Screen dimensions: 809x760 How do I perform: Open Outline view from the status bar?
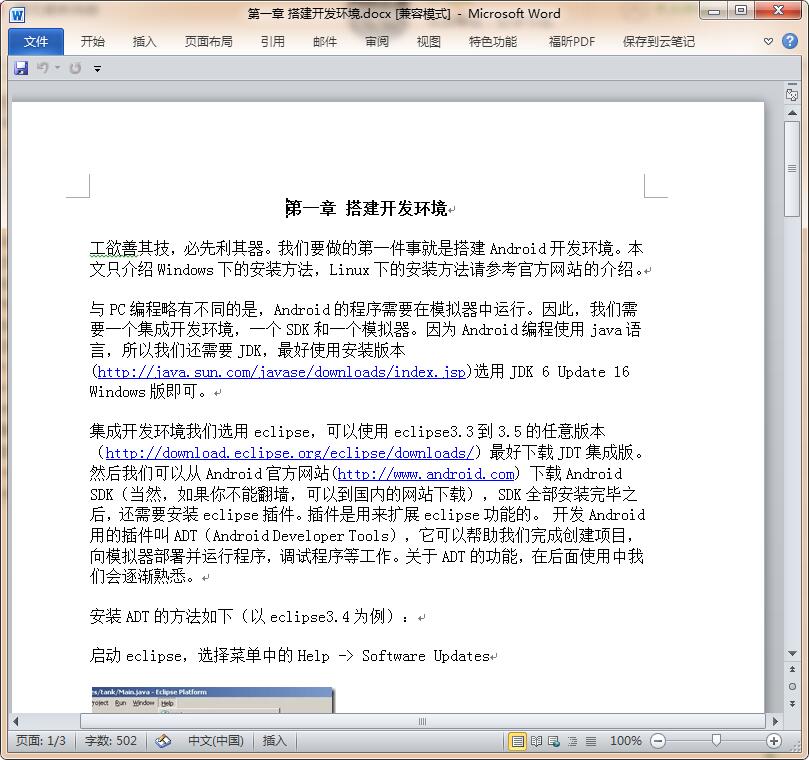point(572,741)
